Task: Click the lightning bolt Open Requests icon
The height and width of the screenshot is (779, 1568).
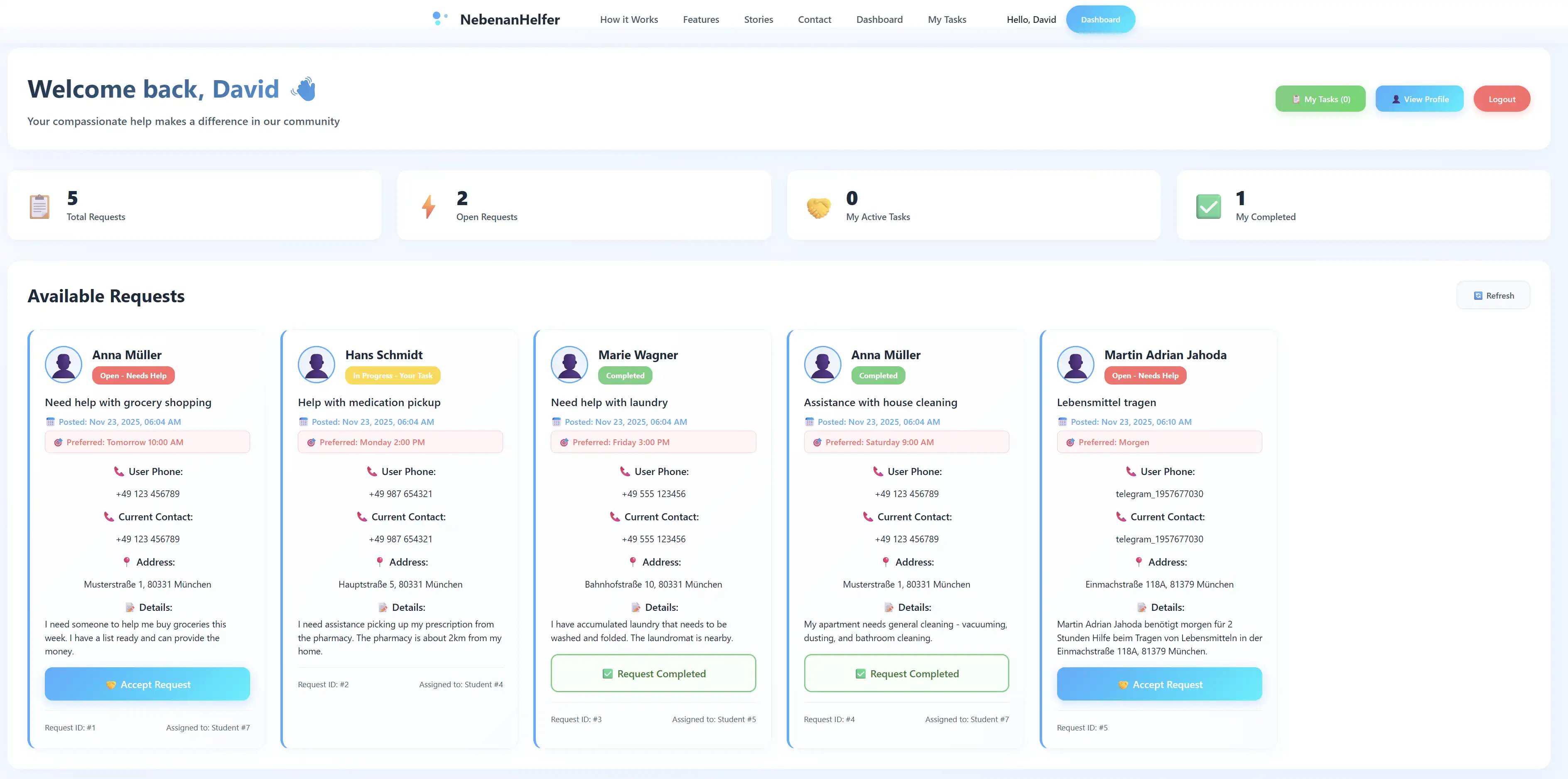Action: (429, 207)
